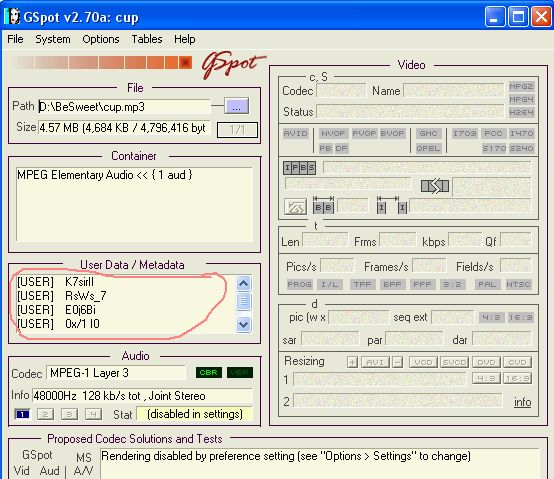
Task: Click the I/L interlace indicator
Action: tap(329, 284)
